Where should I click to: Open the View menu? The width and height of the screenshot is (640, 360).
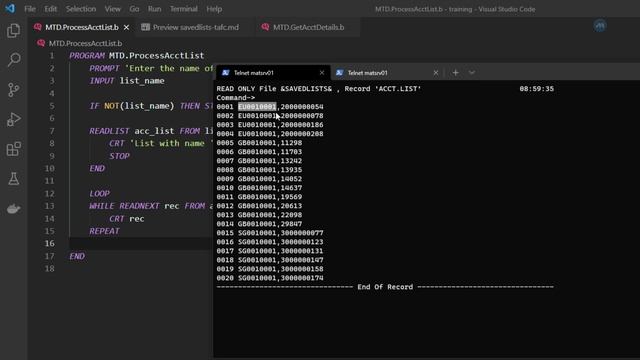113,9
